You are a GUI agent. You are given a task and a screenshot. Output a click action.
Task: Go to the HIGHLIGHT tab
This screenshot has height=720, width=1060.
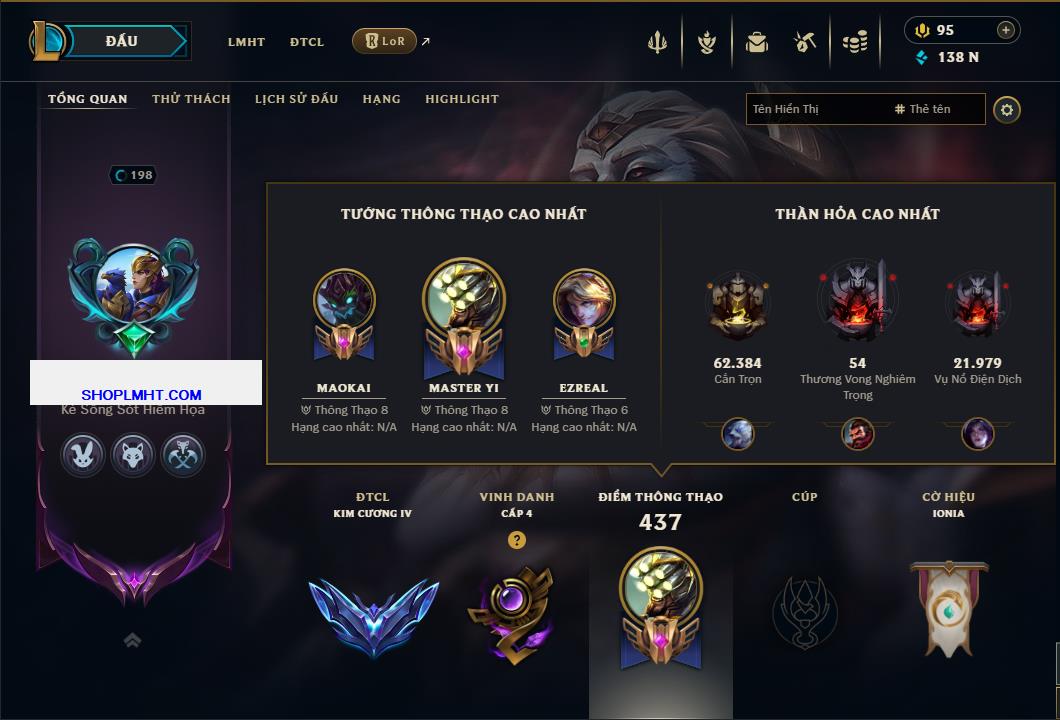462,99
